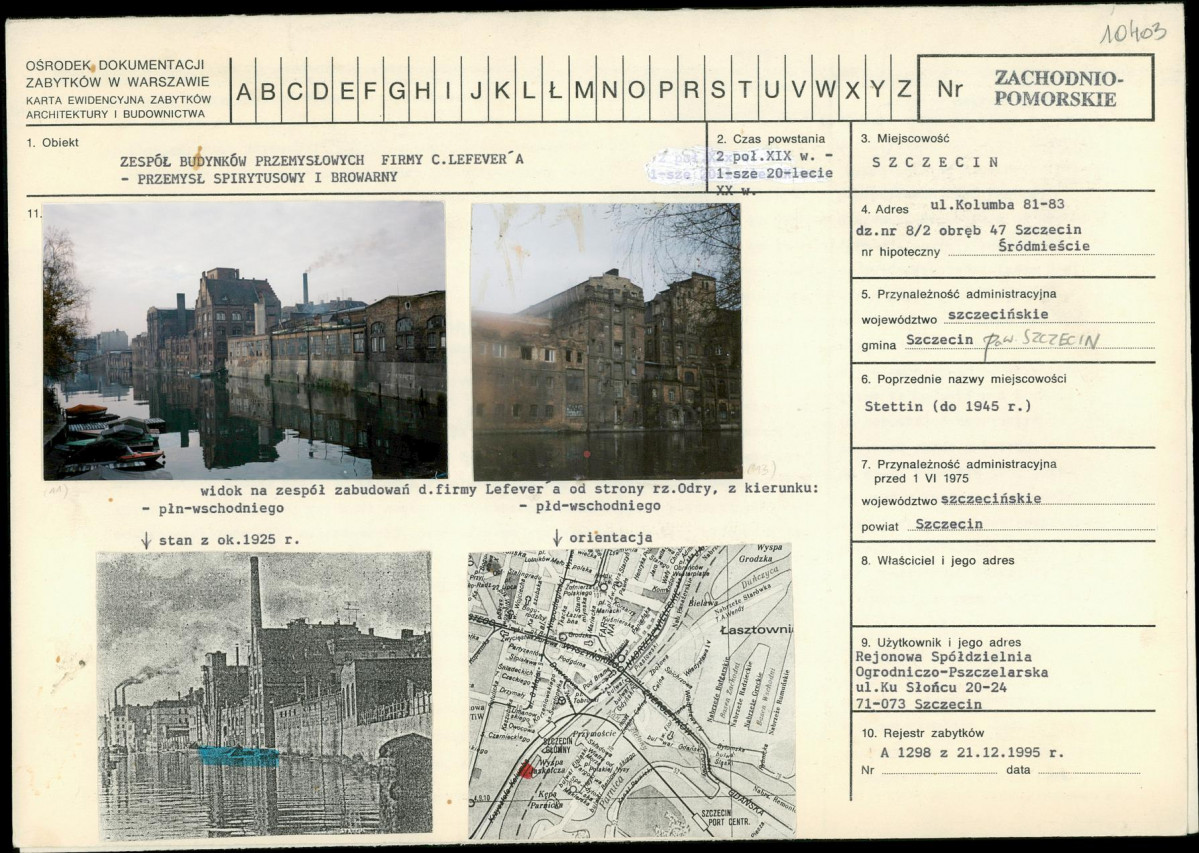Select the letter S index box
Image resolution: width=1199 pixels, height=853 pixels.
pos(717,90)
